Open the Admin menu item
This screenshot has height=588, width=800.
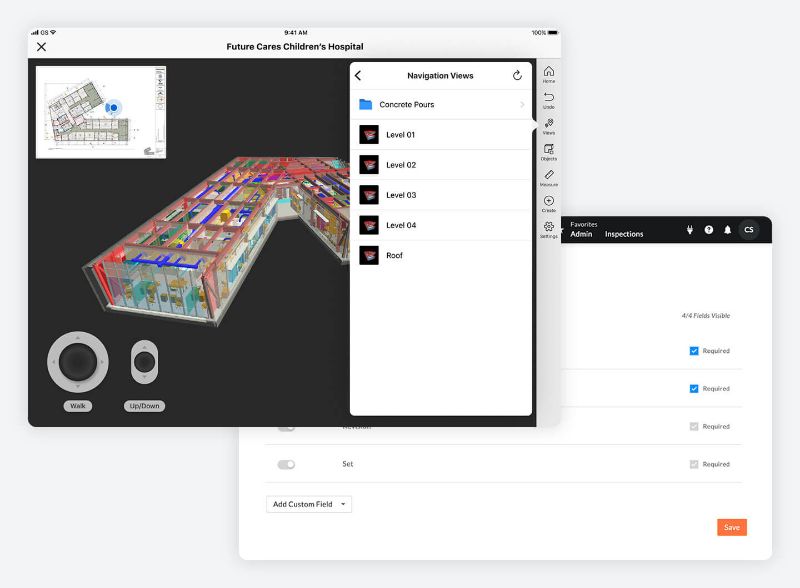[580, 234]
